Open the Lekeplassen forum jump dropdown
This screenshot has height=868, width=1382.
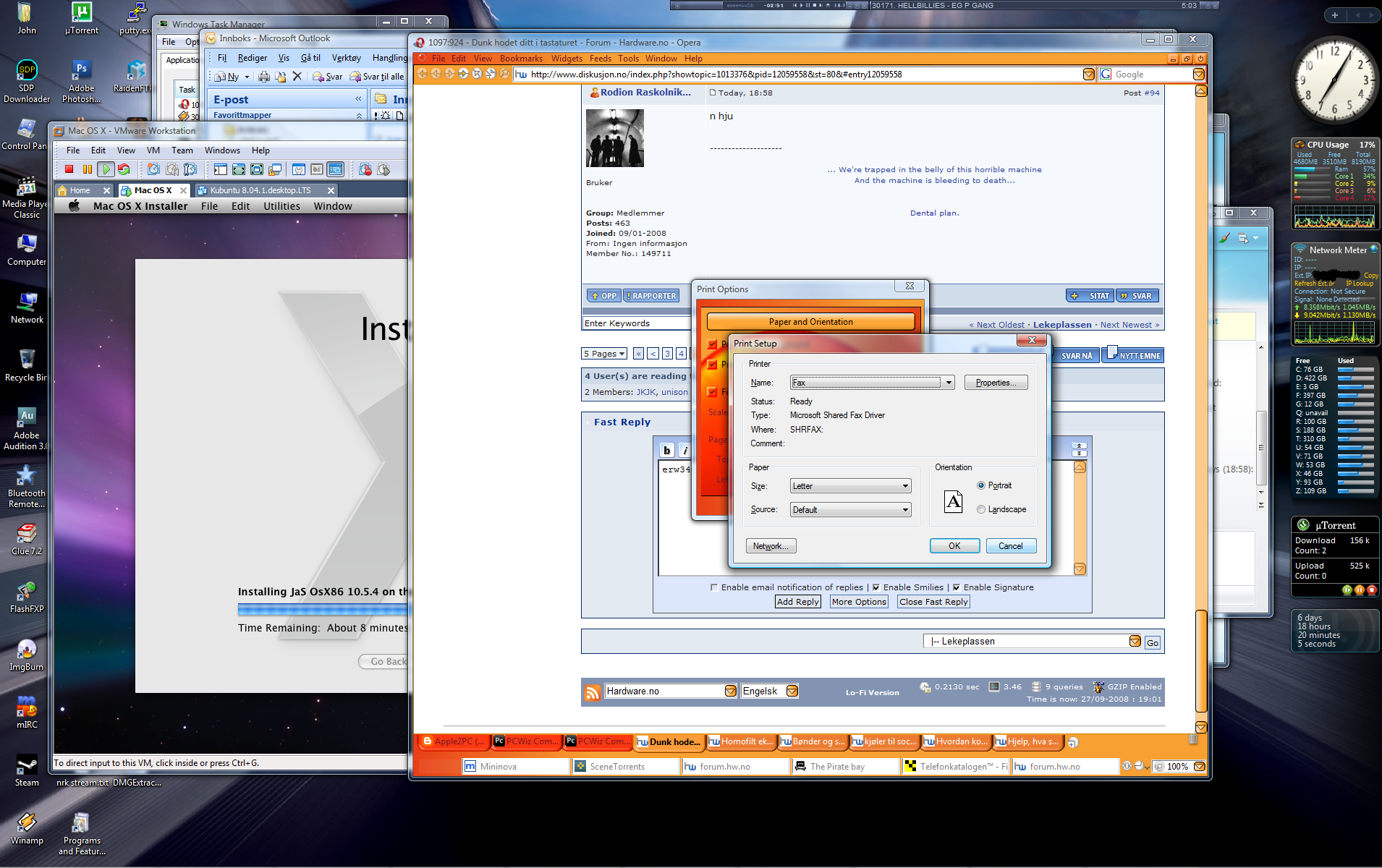pos(1033,642)
